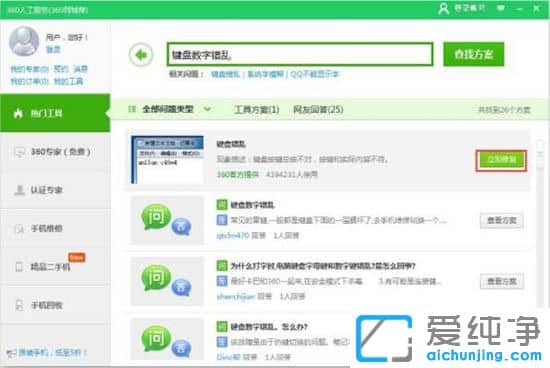Click the green back arrow icon
550x368 pixels.
coord(141,55)
